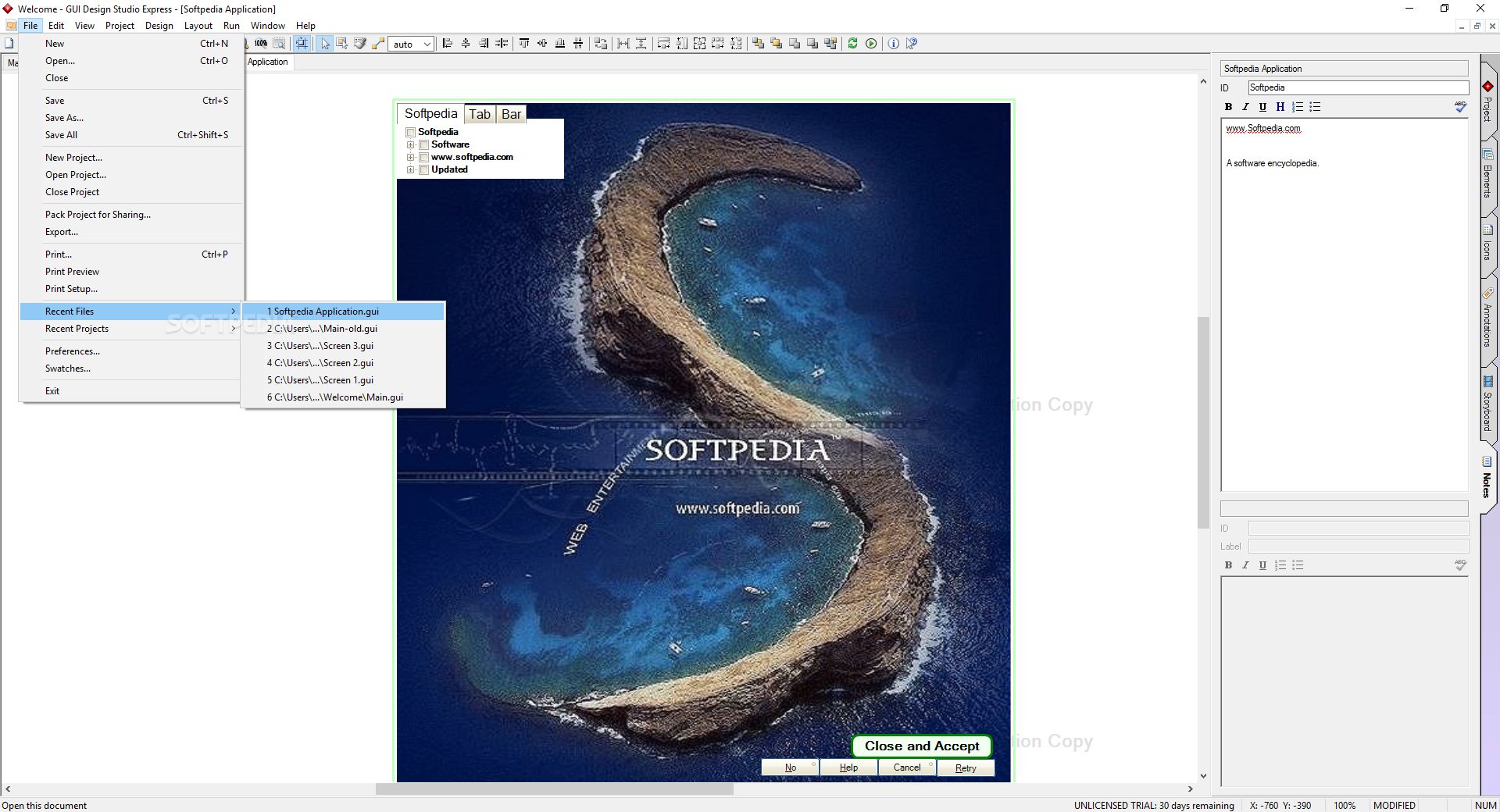Open the Layout menu

(x=198, y=26)
